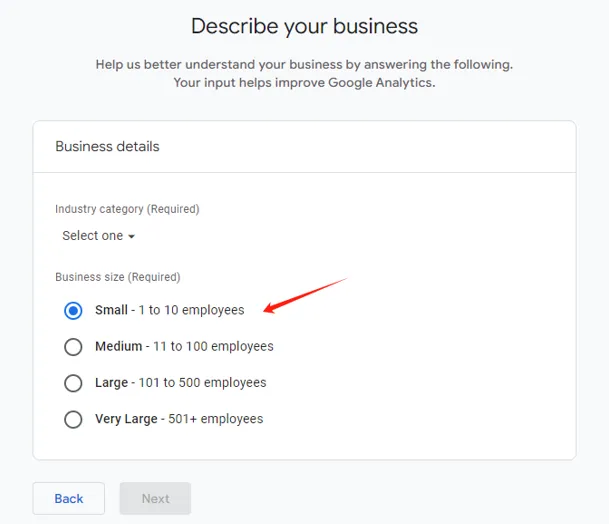Select Large 101 to 500 employees radio
The image size is (609, 524).
(73, 383)
